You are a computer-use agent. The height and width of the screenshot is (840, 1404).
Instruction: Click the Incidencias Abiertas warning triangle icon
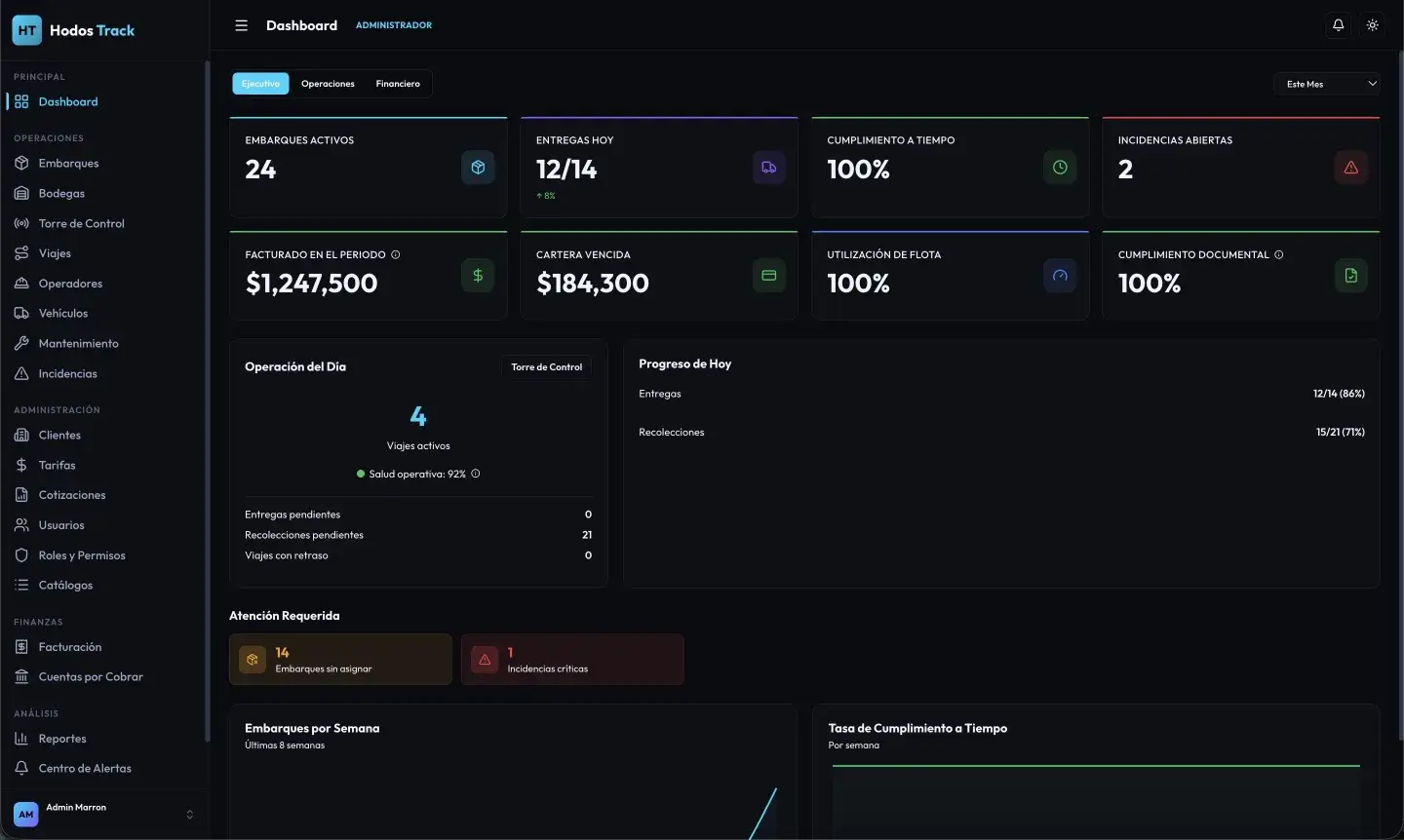pos(1350,168)
